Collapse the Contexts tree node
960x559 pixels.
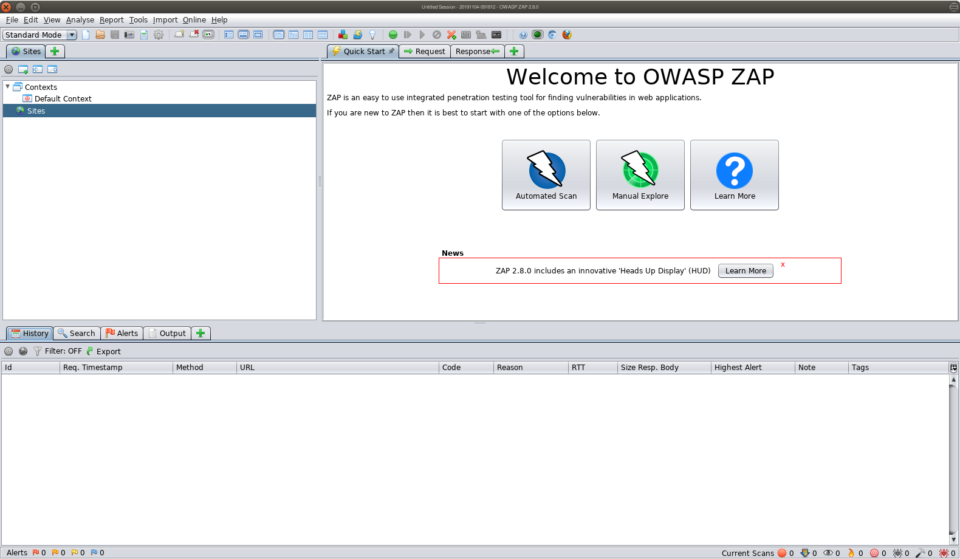click(x=7, y=87)
